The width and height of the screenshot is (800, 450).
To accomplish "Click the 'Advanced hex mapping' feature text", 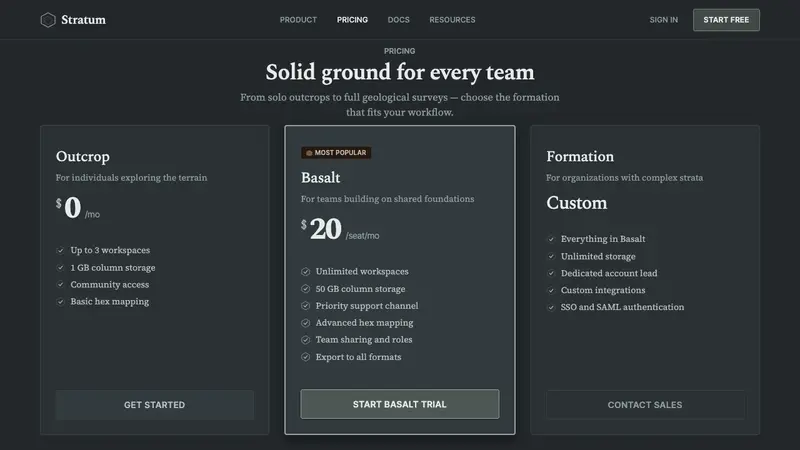I will pyautogui.click(x=364, y=323).
